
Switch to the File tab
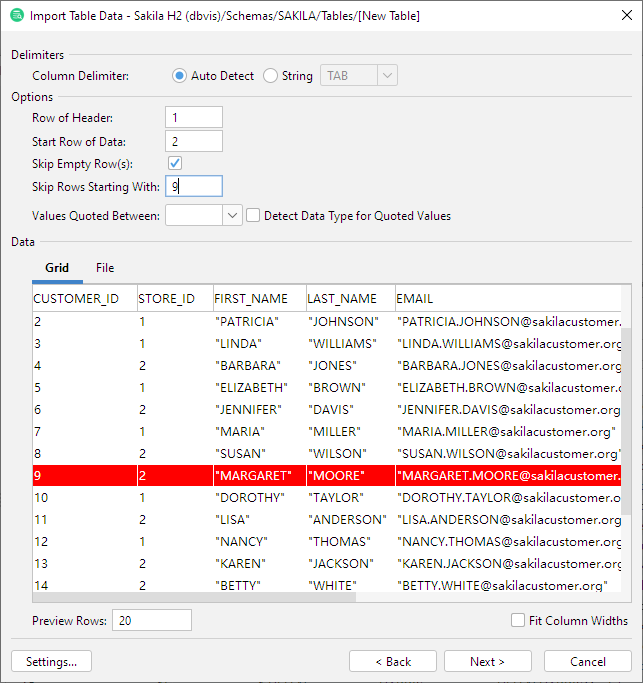click(105, 268)
